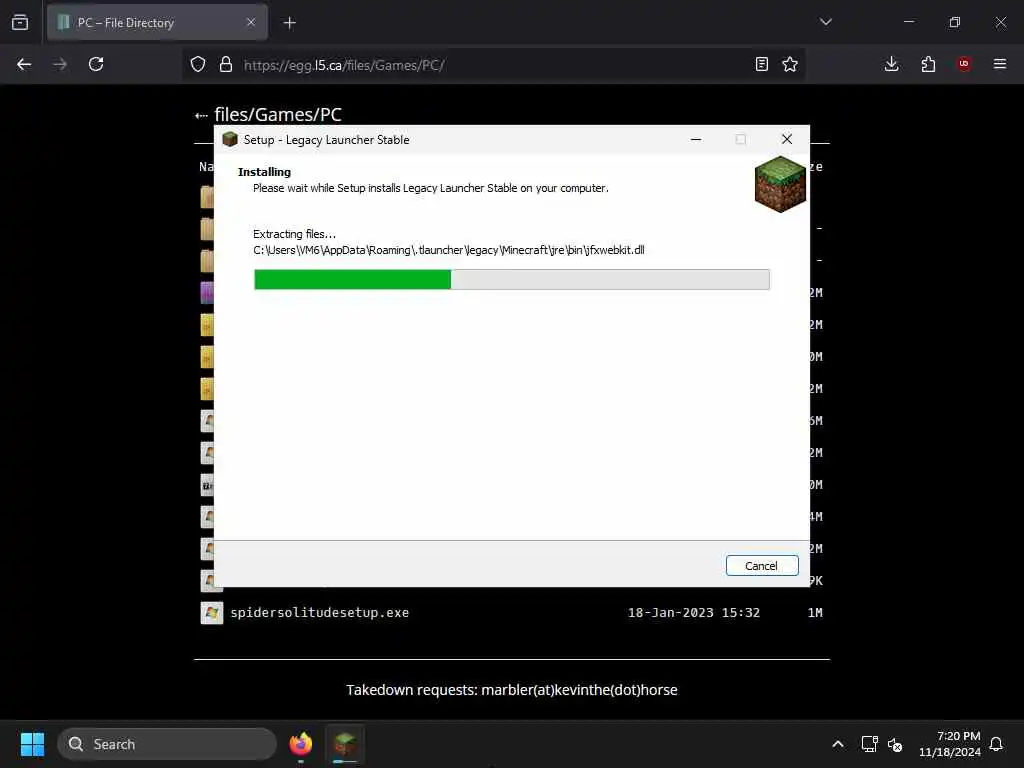1024x768 pixels.
Task: Open the Windows Start menu
Action: pyautogui.click(x=32, y=744)
